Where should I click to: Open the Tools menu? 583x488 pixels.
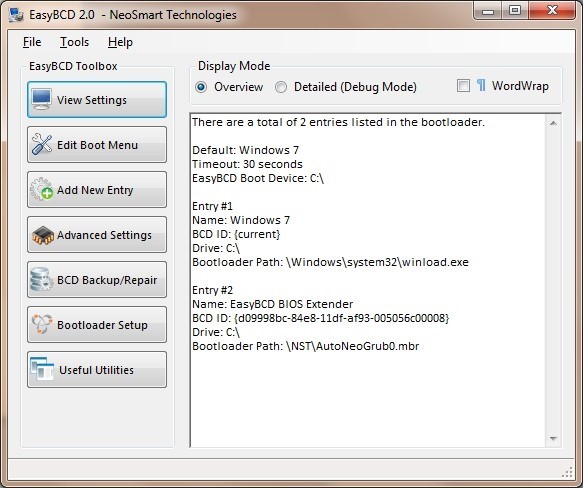click(74, 42)
